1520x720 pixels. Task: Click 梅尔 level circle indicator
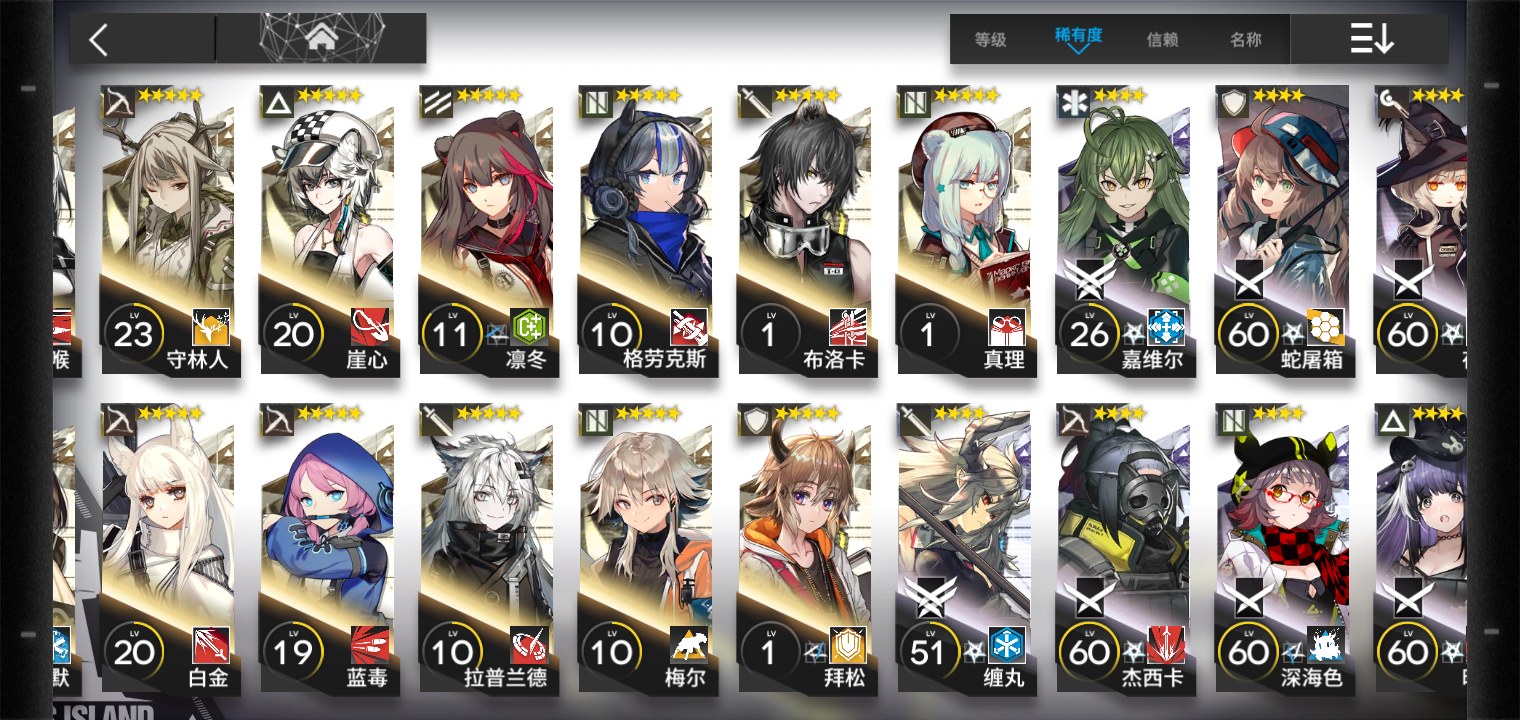point(611,651)
